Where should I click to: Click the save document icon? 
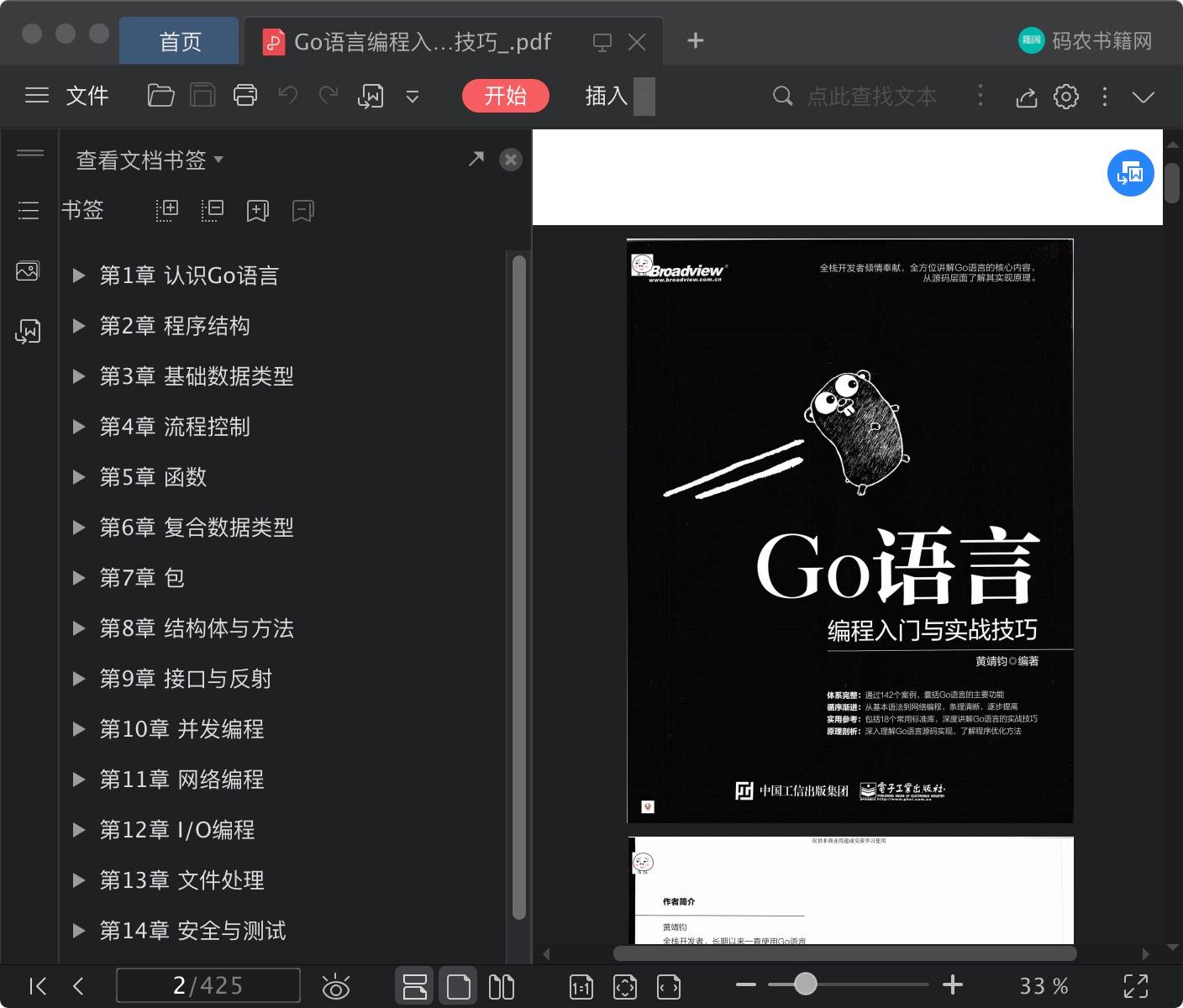click(x=202, y=96)
